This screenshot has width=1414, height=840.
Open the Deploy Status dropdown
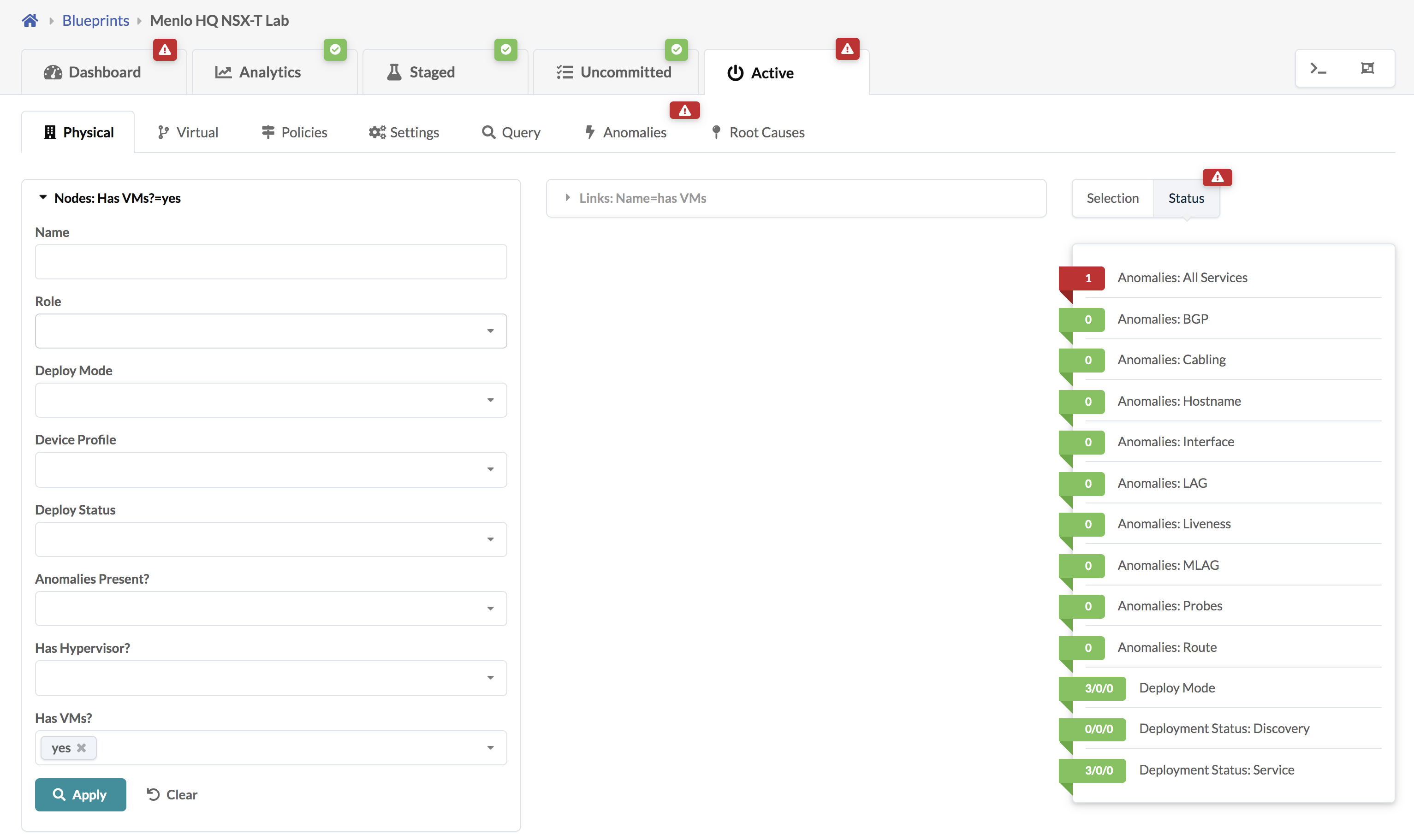coord(271,539)
